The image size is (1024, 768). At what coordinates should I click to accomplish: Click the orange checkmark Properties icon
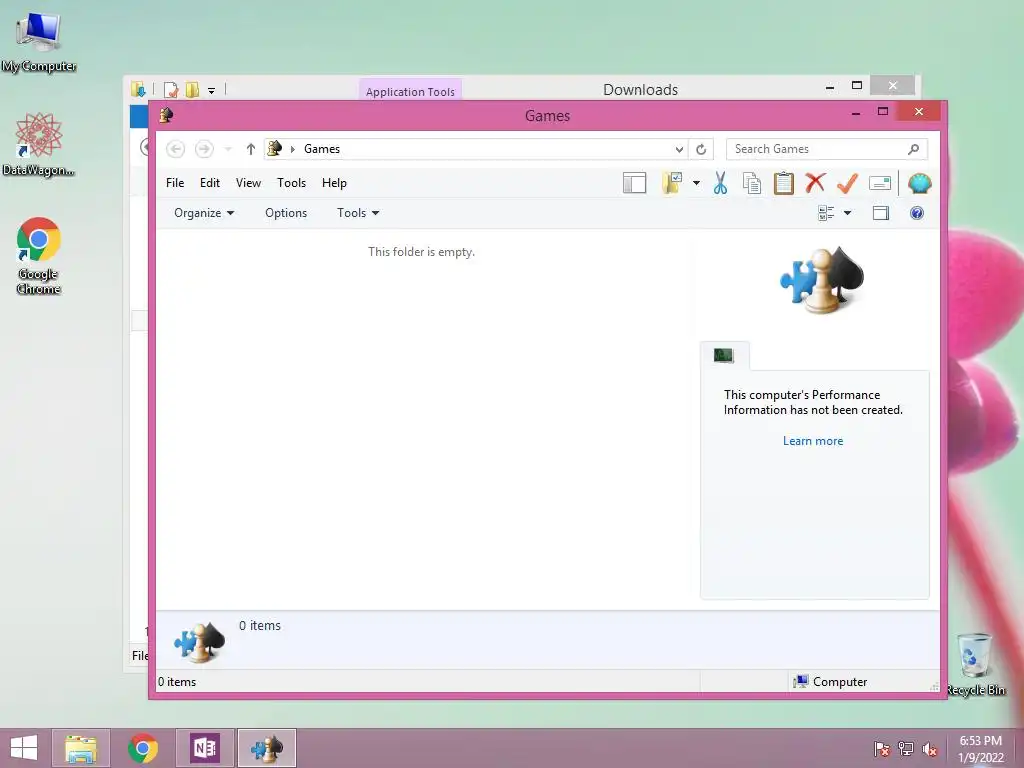coord(847,183)
